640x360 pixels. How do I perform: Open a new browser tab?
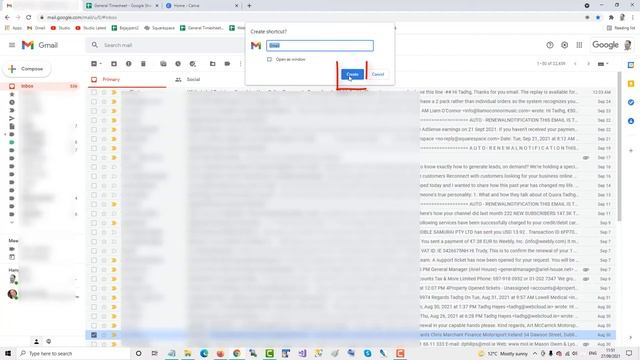249,6
